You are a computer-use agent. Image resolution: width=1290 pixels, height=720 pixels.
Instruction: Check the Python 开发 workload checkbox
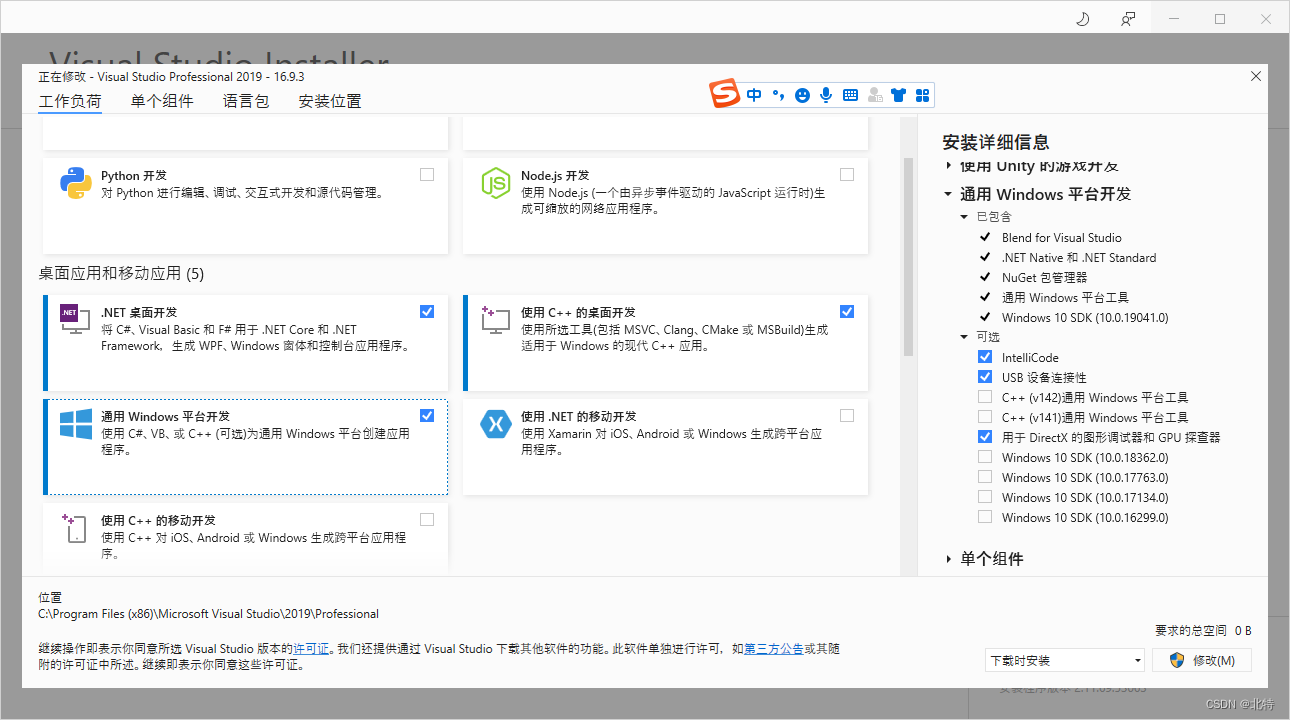427,175
